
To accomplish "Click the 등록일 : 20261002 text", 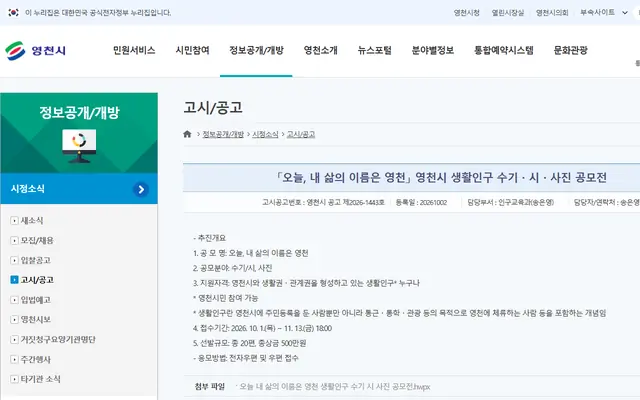I will pyautogui.click(x=421, y=202).
